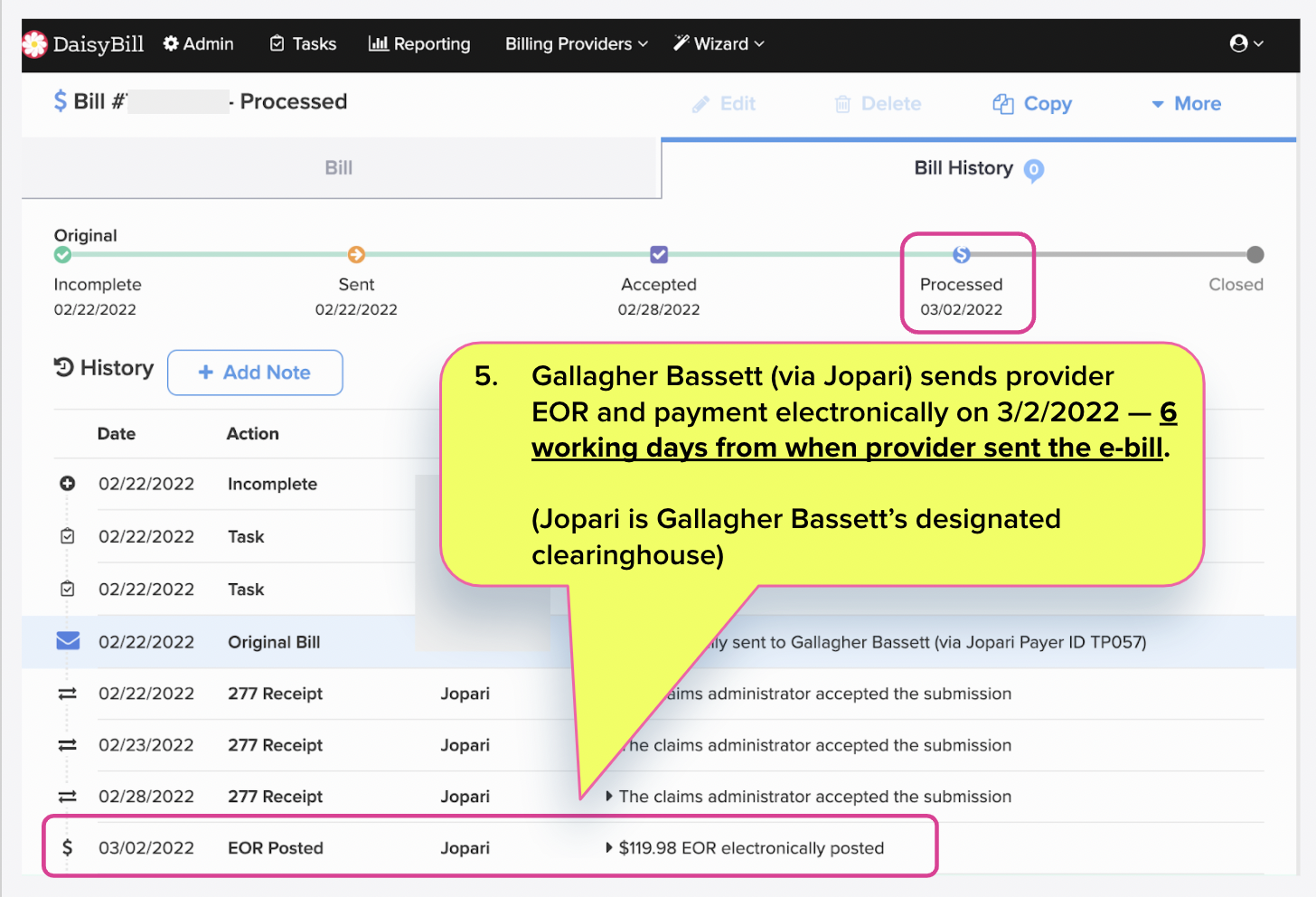Image resolution: width=1316 pixels, height=897 pixels.
Task: Click the Add Note button
Action: tap(255, 373)
